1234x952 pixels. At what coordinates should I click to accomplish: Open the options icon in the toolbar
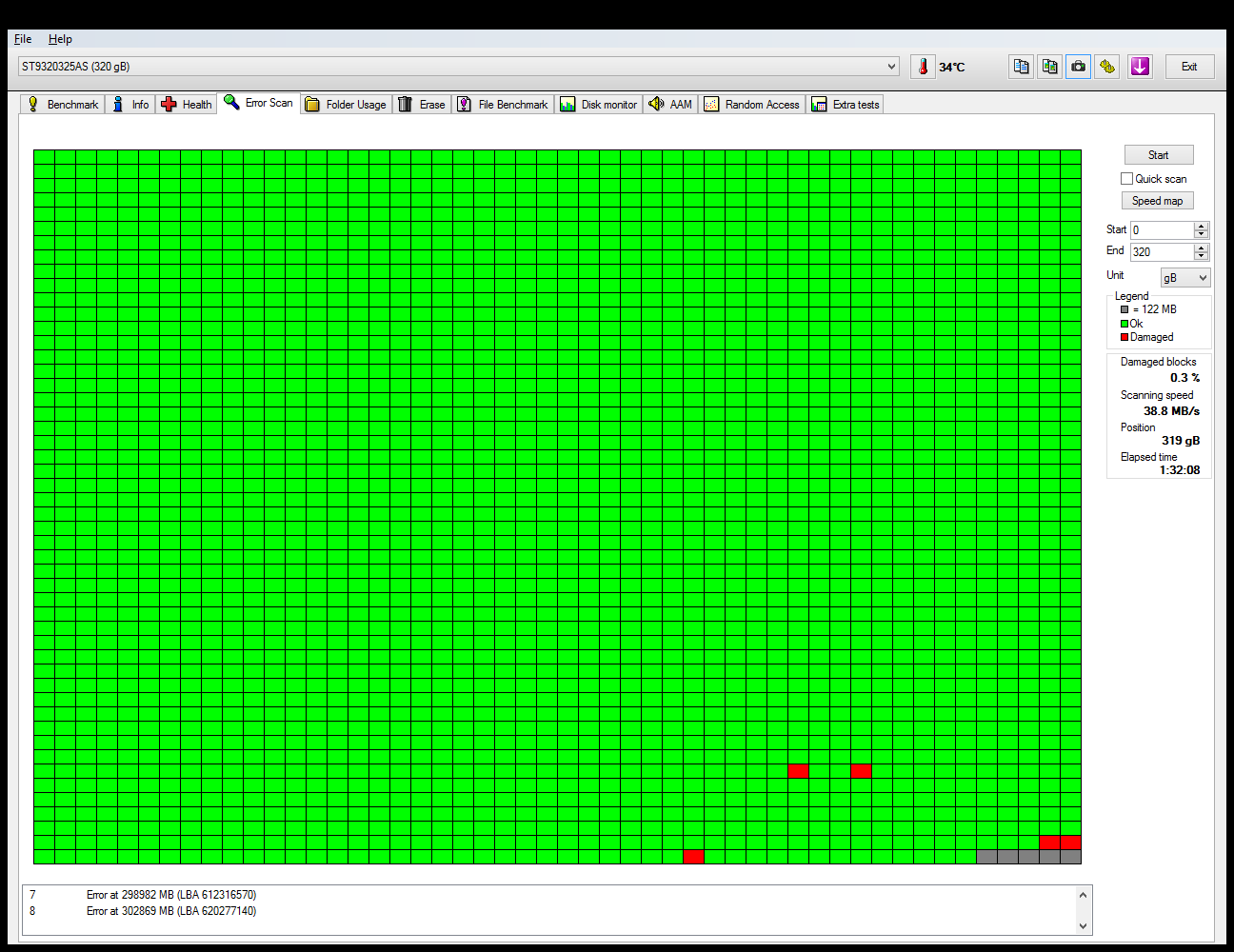pos(1106,67)
